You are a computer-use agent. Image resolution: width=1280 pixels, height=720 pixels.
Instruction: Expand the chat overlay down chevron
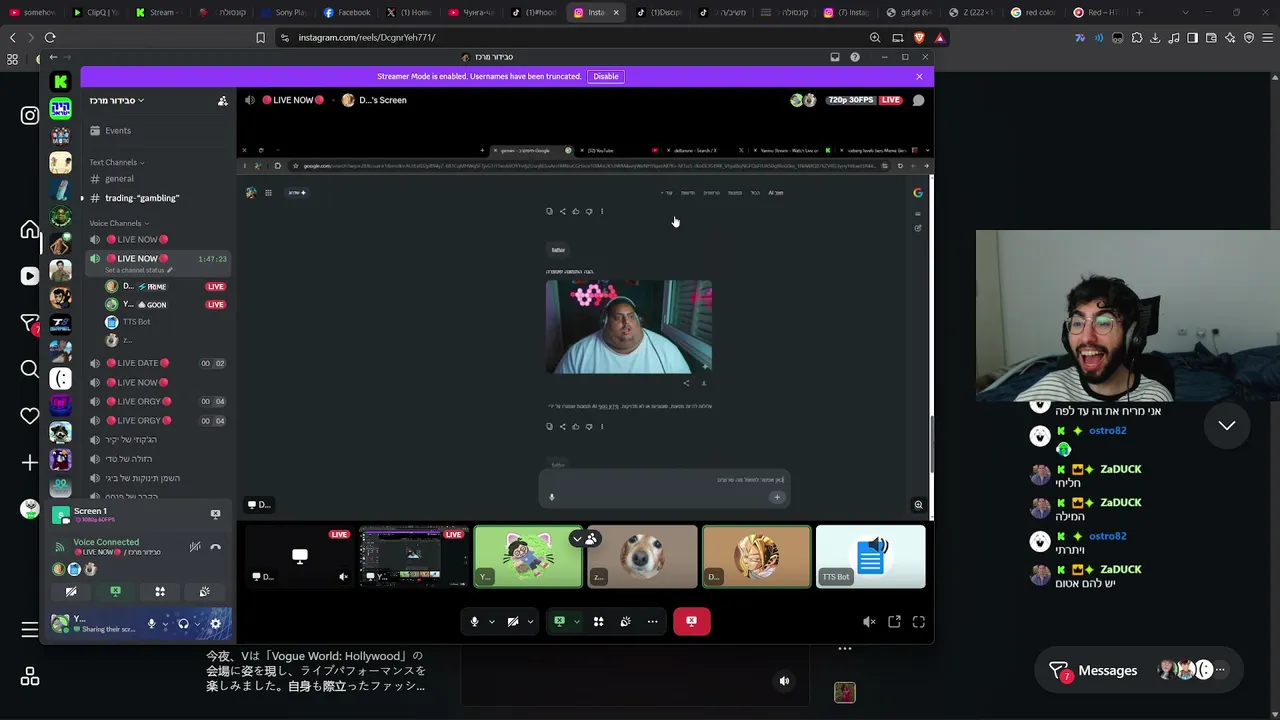1227,426
